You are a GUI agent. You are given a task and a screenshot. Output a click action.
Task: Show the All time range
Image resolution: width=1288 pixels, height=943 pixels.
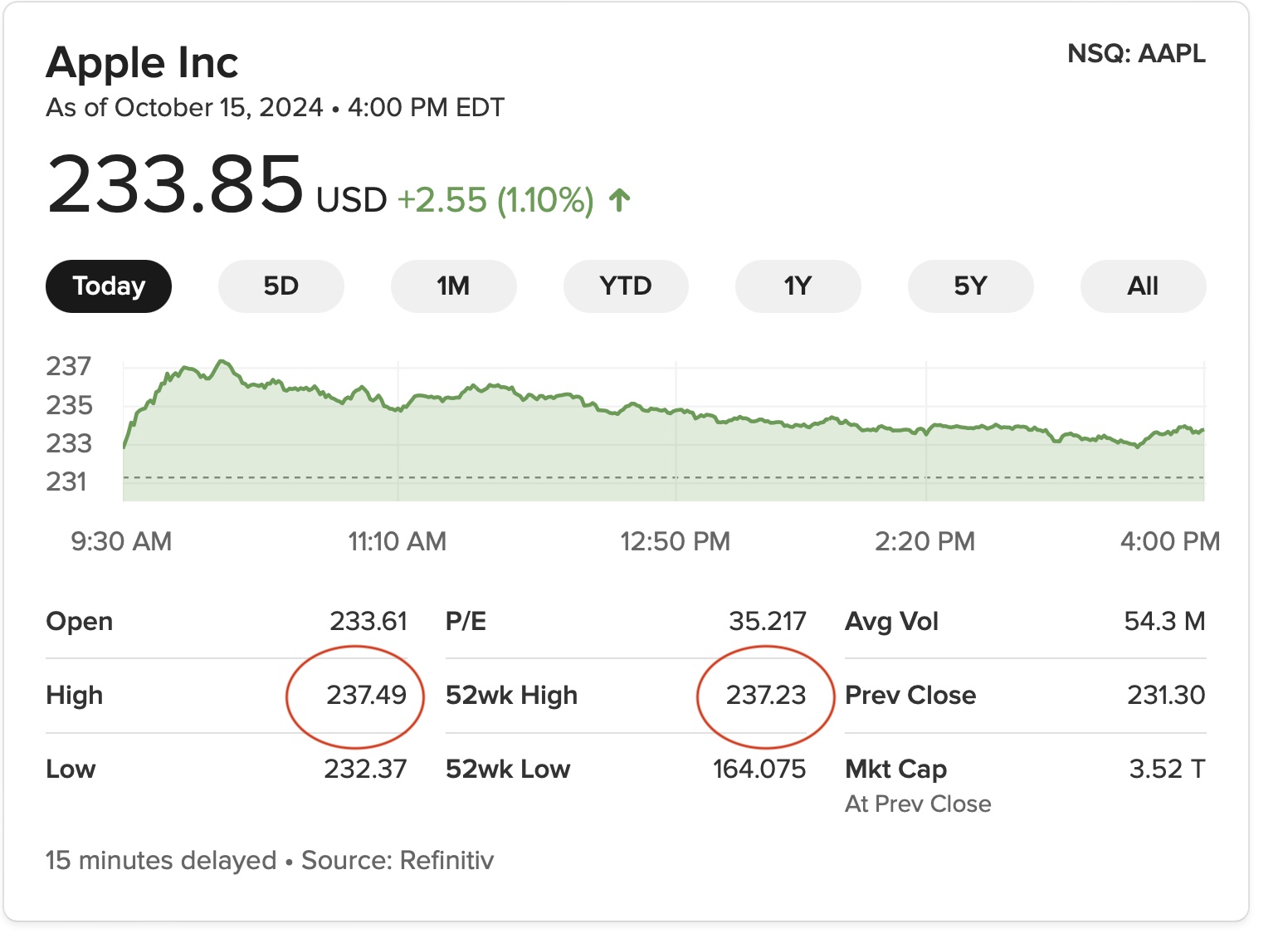tap(1143, 286)
